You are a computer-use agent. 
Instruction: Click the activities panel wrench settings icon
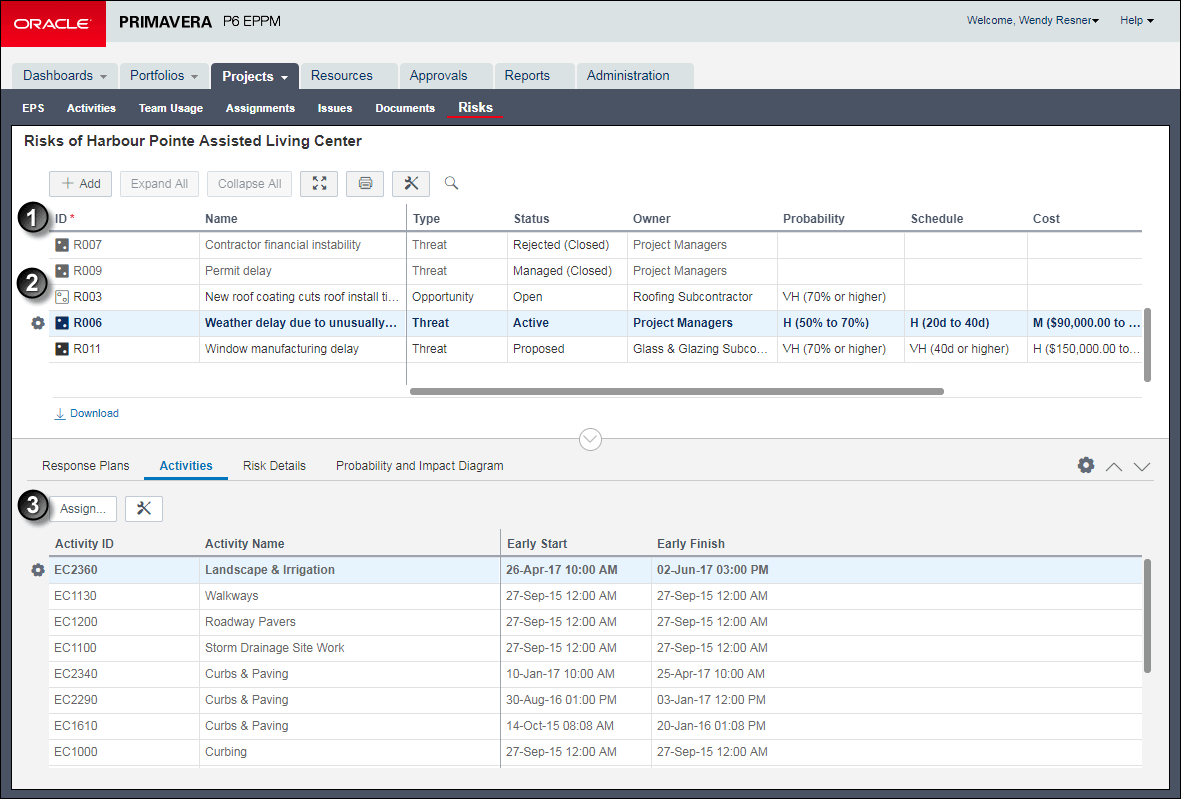tap(144, 509)
